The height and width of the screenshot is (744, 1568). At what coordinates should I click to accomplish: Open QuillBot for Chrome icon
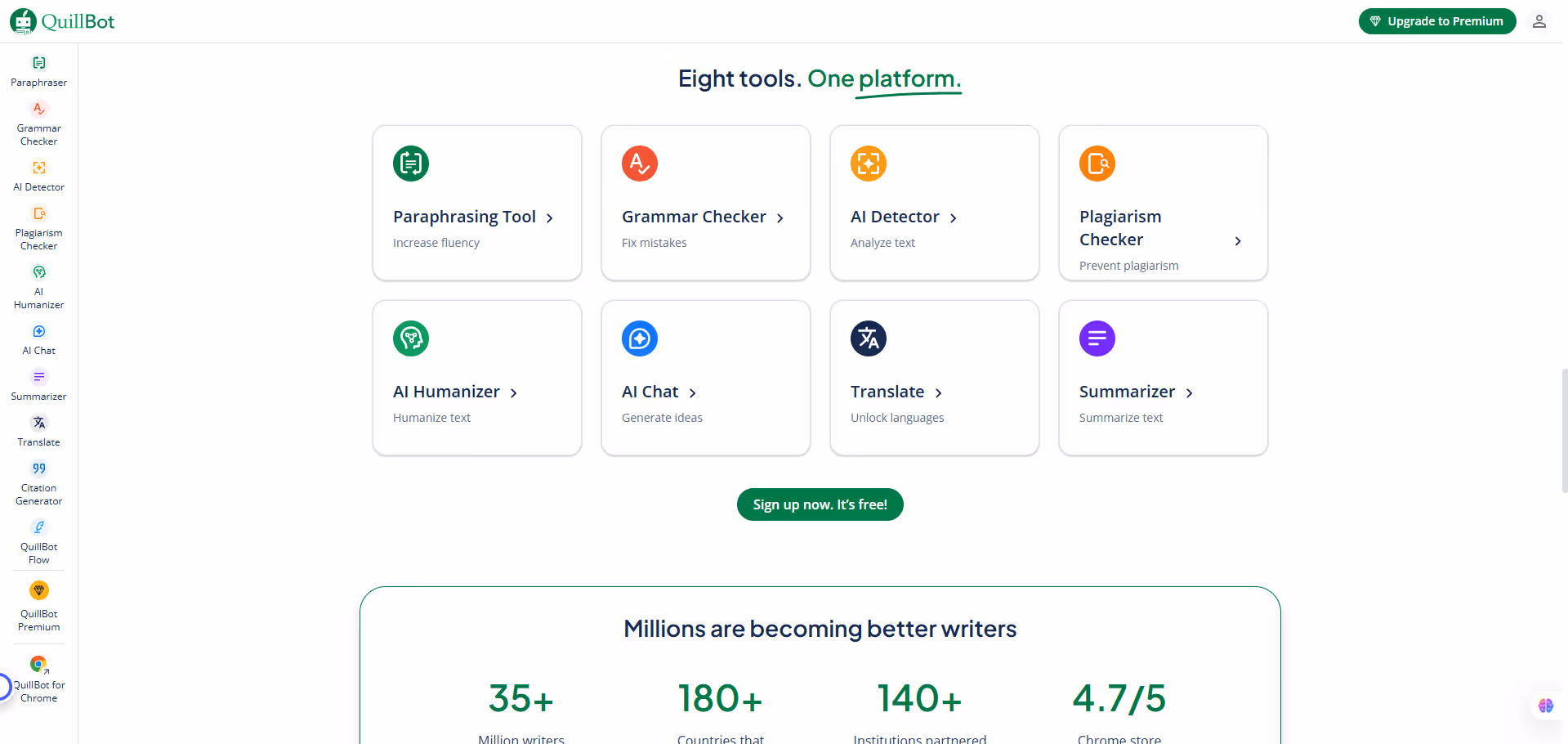tap(39, 664)
